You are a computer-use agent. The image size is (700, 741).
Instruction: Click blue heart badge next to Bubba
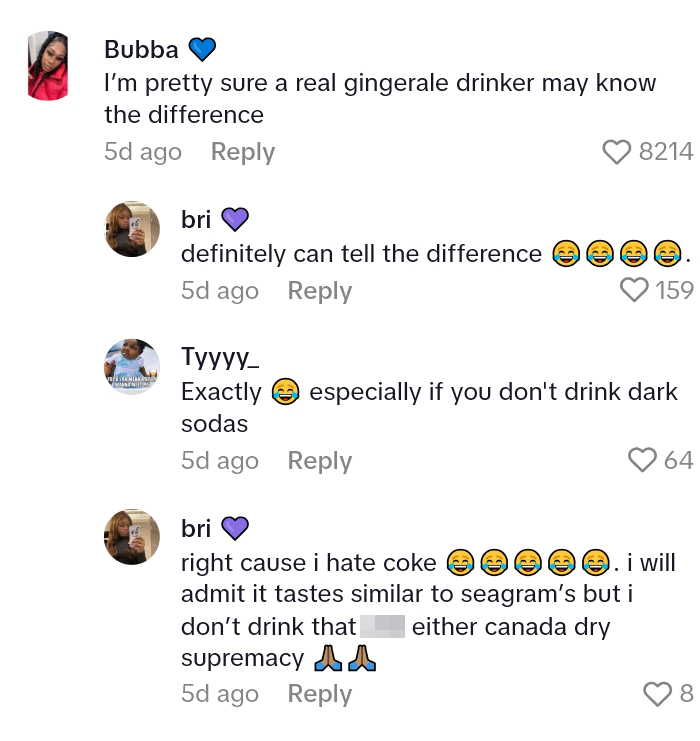click(x=202, y=49)
